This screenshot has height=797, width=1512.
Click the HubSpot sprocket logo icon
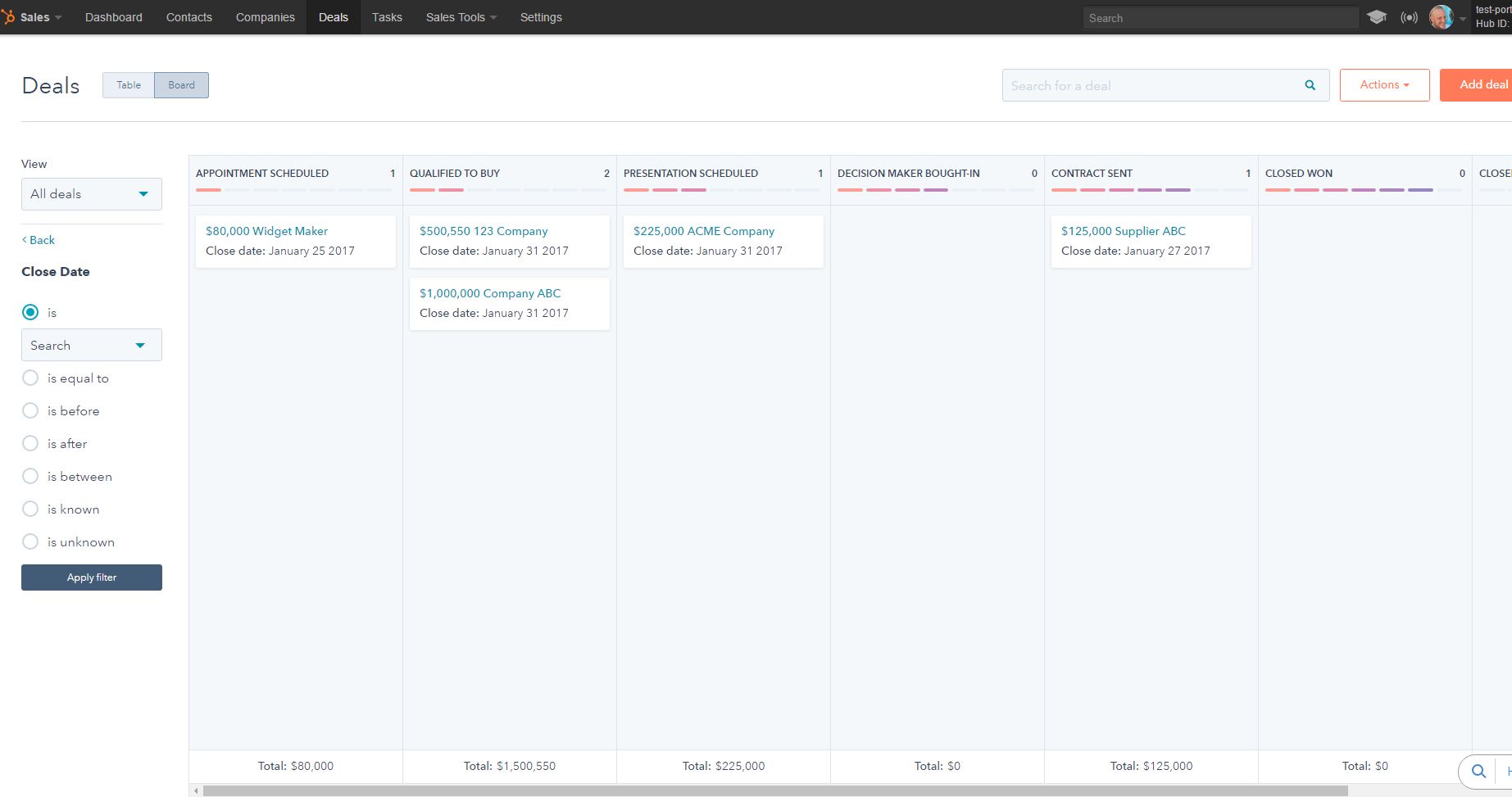8,17
